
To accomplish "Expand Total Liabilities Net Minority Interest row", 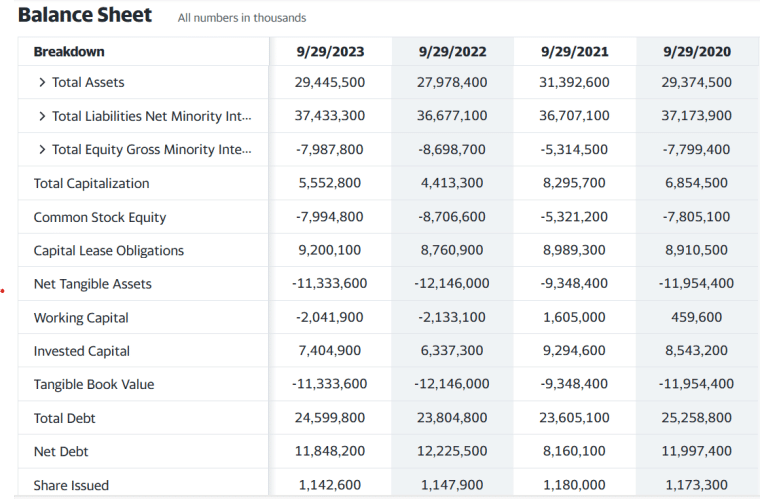I will tap(42, 116).
